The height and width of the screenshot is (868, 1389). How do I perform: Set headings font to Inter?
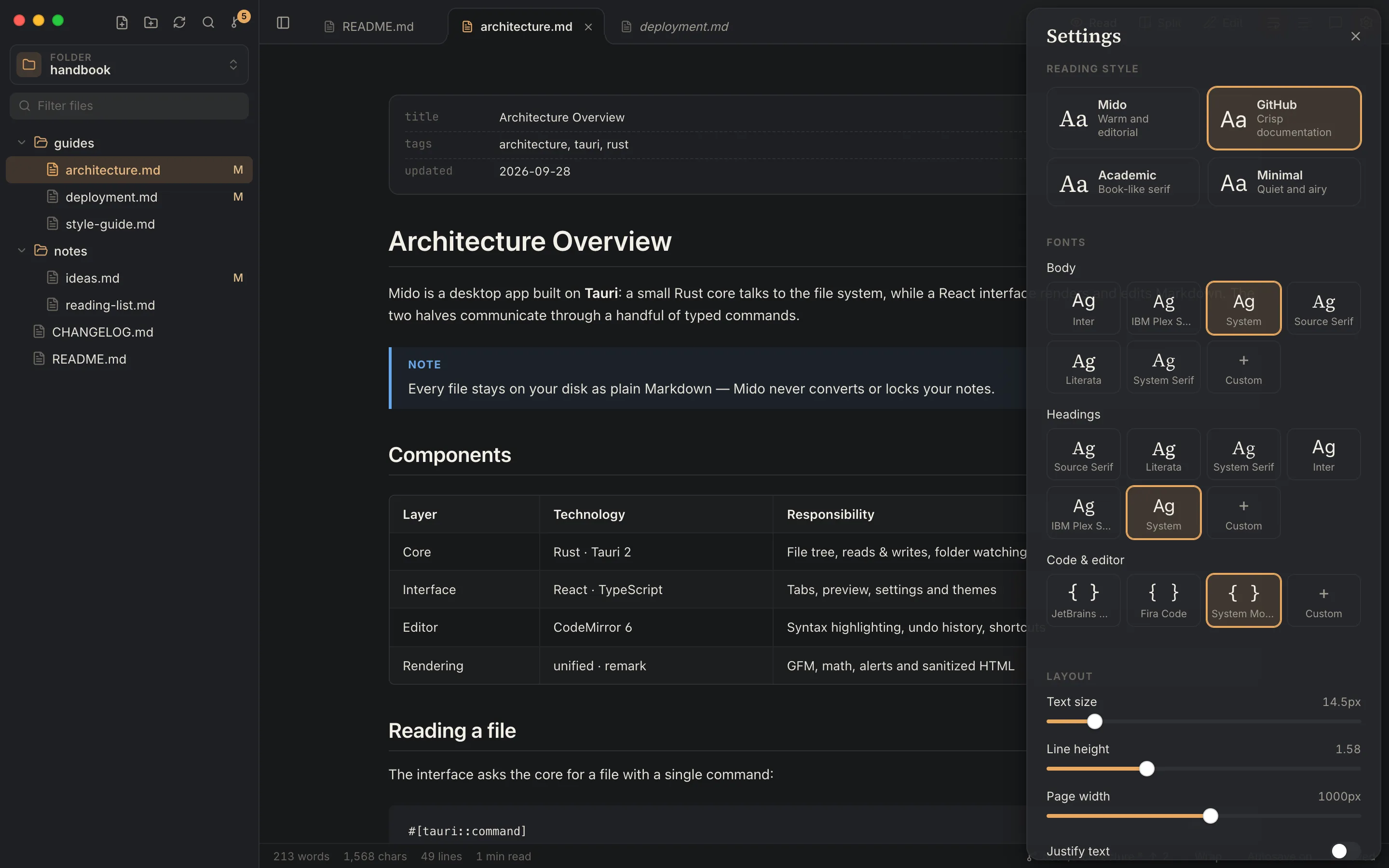1323,454
